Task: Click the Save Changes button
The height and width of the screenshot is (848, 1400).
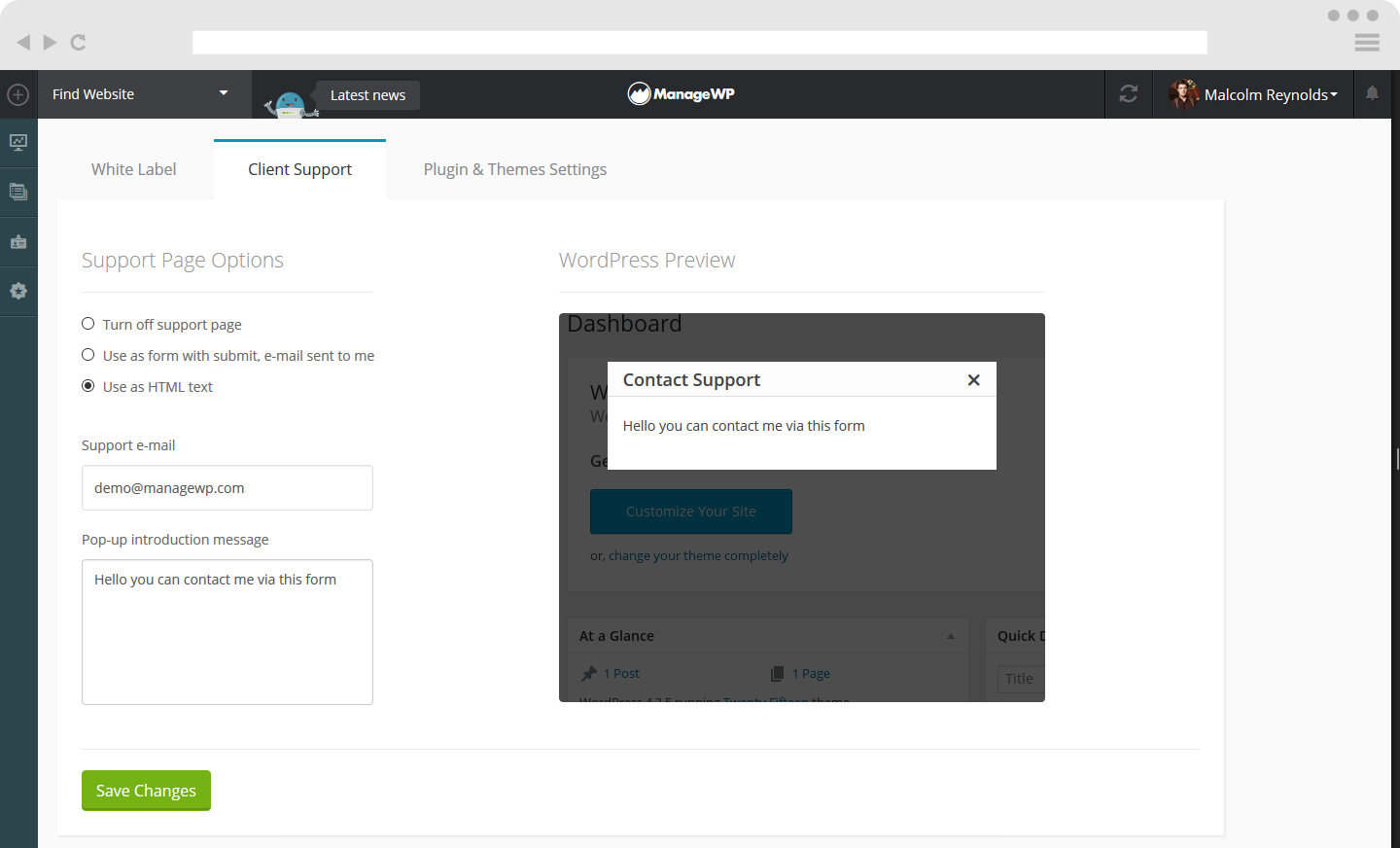Action: pos(146,791)
